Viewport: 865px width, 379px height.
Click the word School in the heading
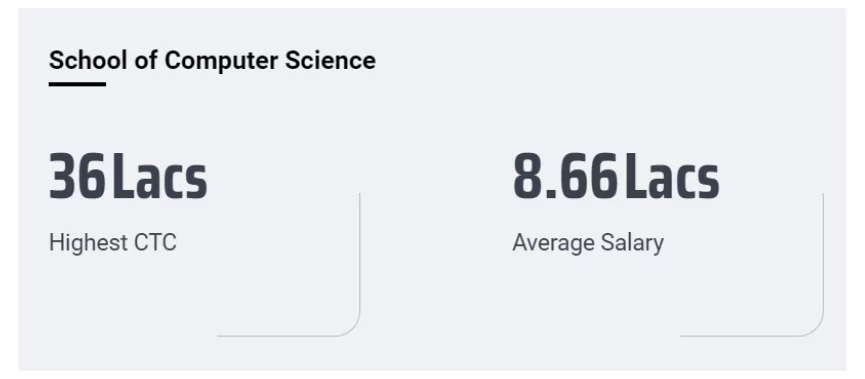click(x=88, y=60)
